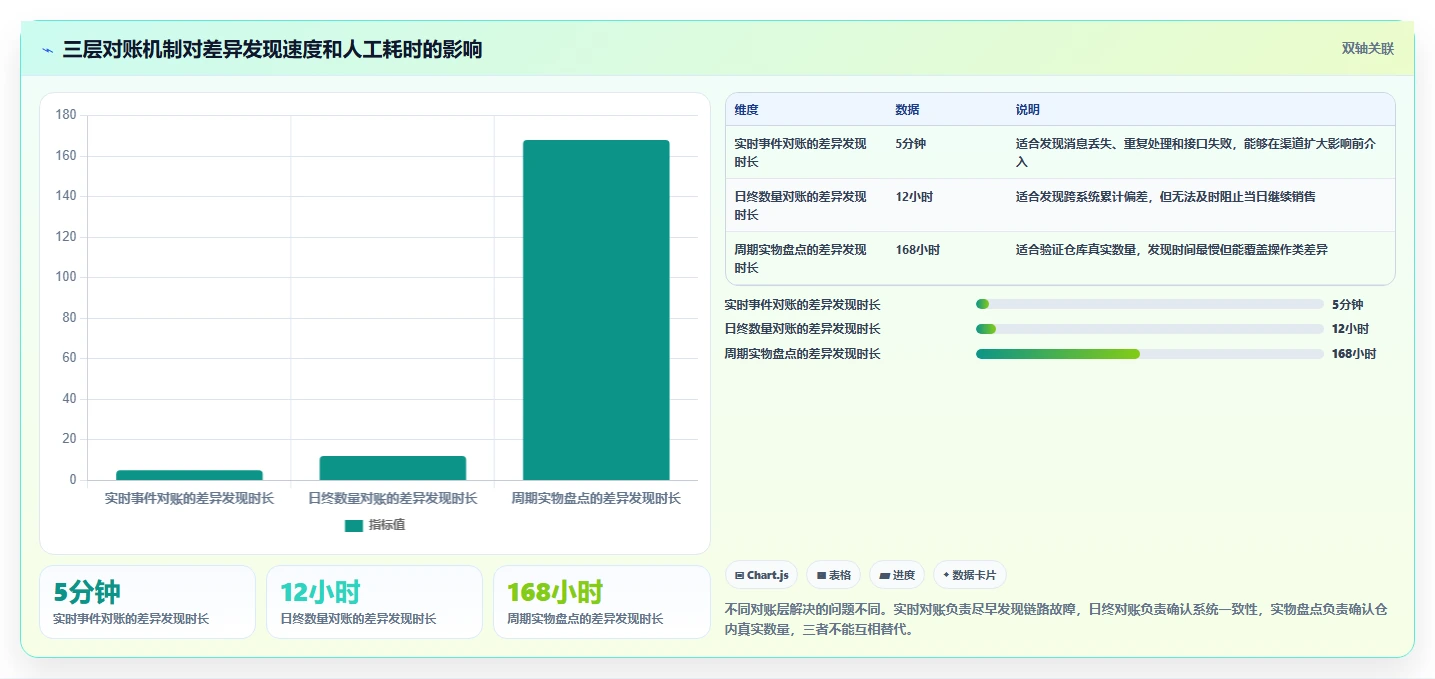Click the chart bar for 日终数量对账
This screenshot has width=1435, height=679.
click(393, 468)
